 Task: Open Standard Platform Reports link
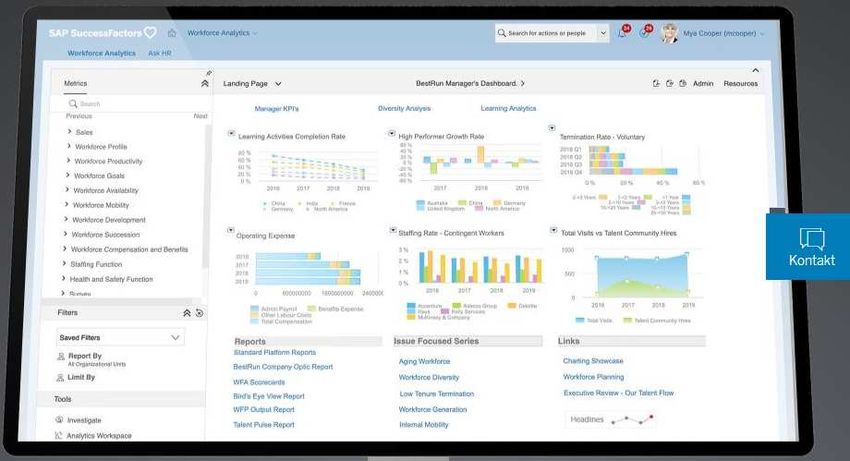pyautogui.click(x=274, y=353)
